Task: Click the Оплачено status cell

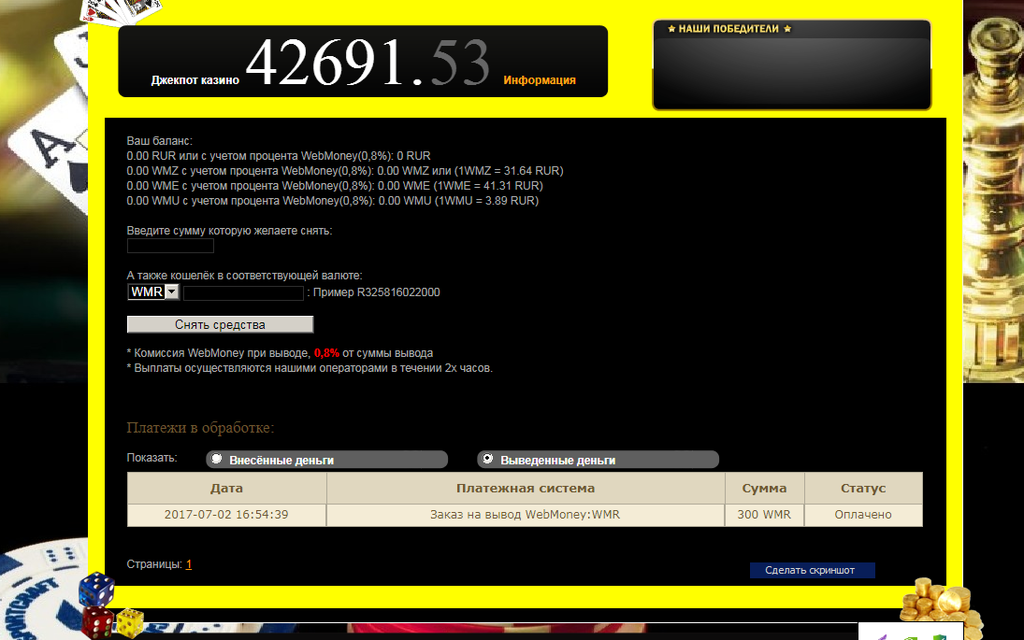Action: tap(863, 515)
